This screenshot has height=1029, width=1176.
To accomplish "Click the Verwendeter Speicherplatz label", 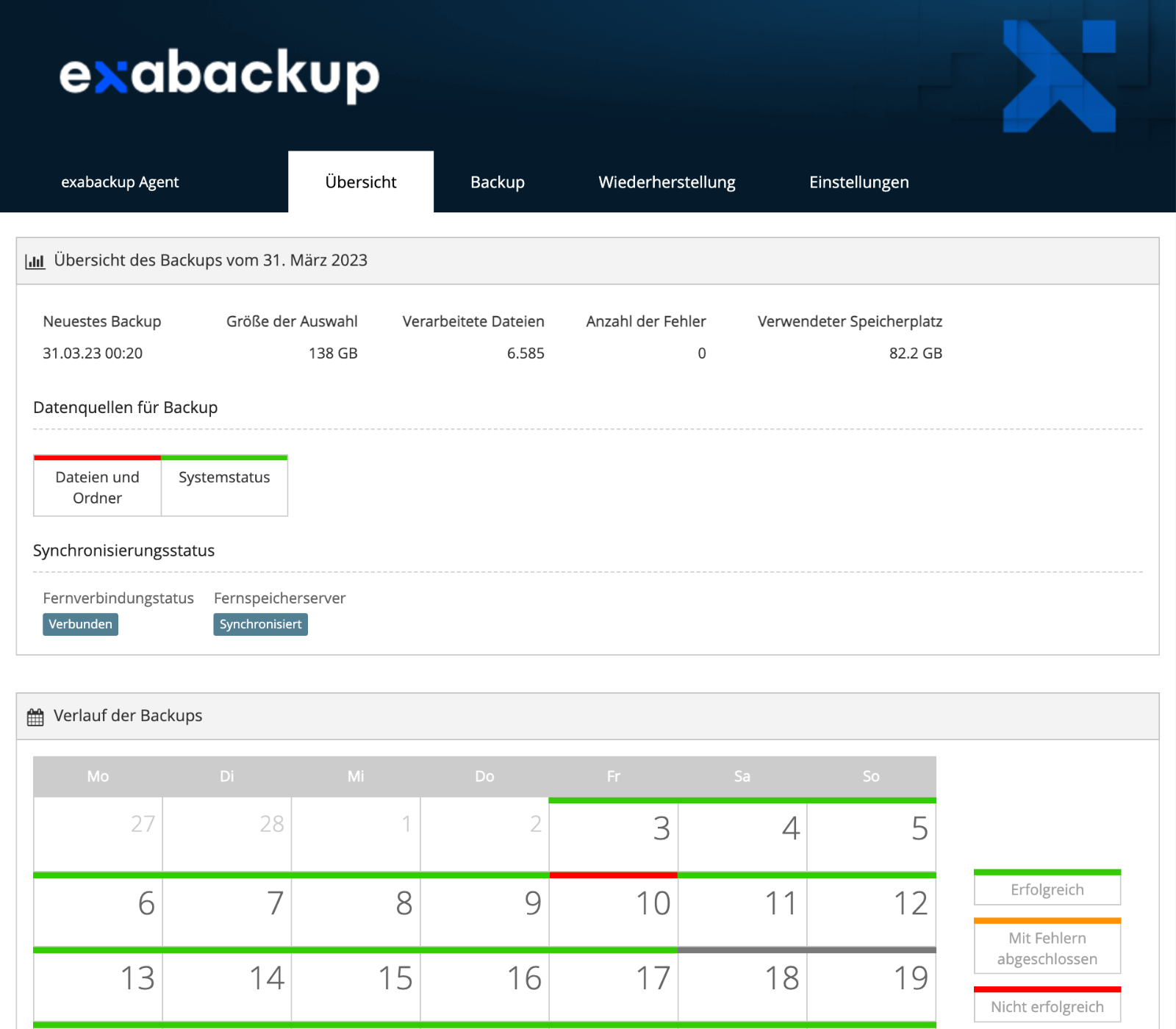I will 850,321.
